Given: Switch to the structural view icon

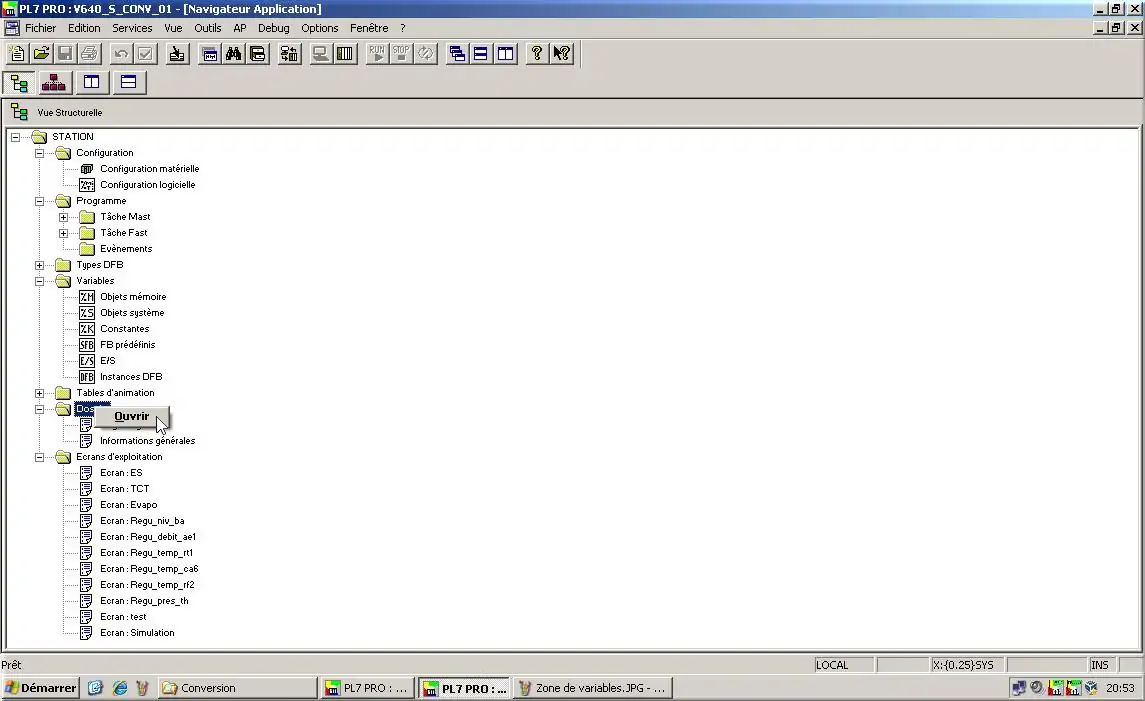Looking at the screenshot, I should 20,83.
